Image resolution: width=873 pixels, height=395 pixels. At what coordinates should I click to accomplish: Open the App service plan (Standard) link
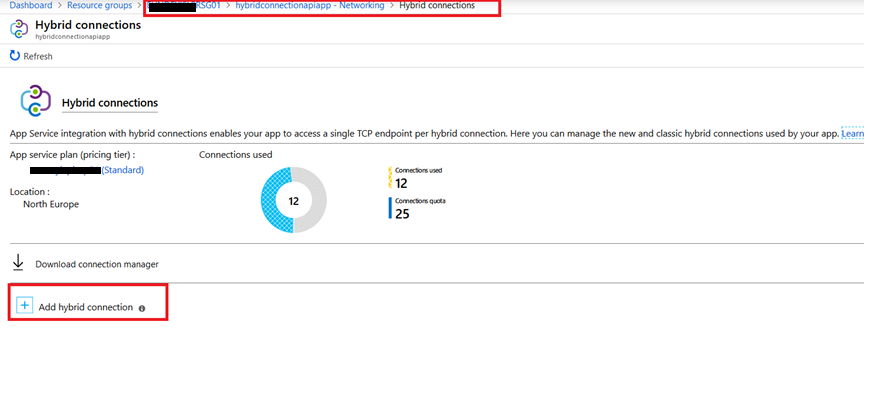87,170
